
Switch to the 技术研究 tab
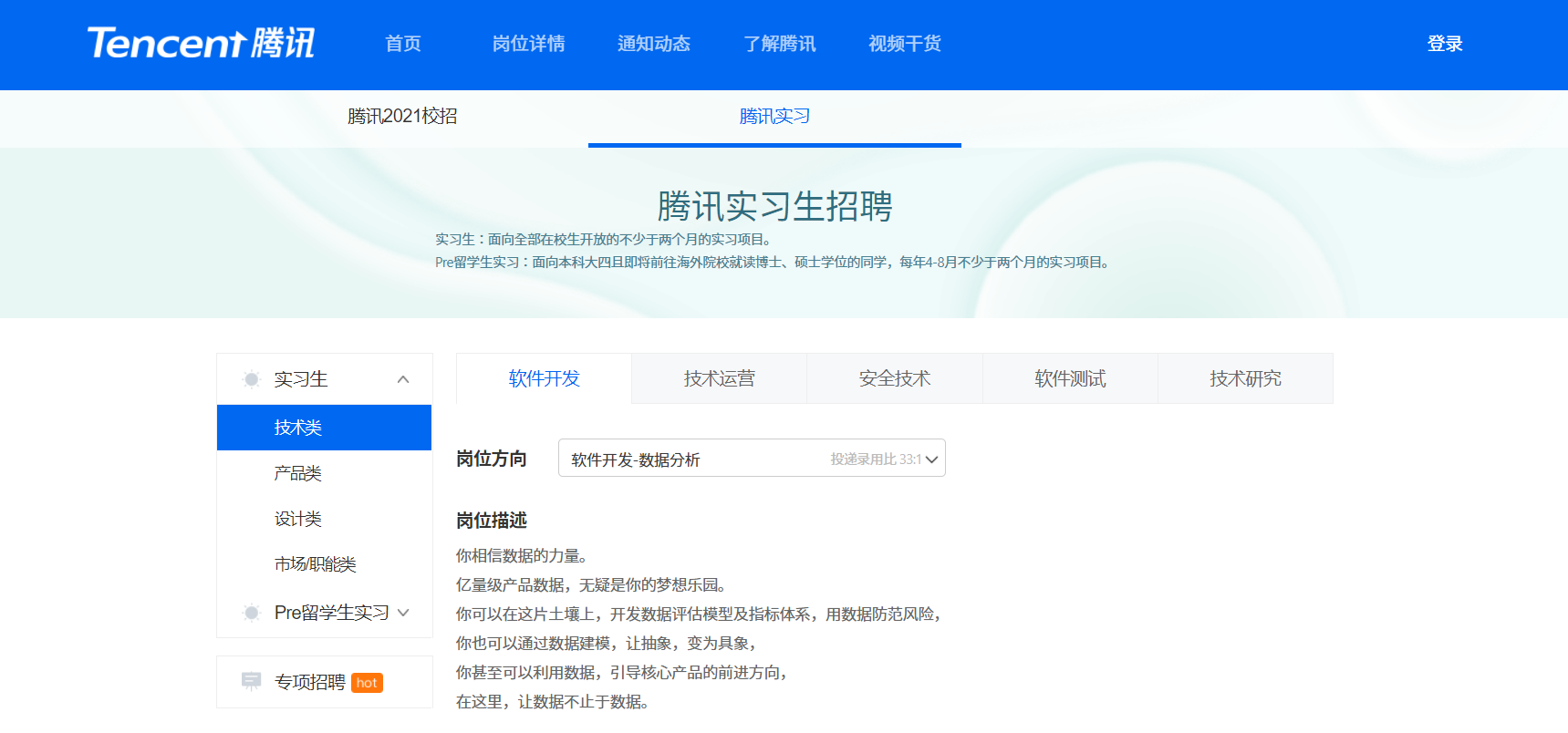point(1245,378)
